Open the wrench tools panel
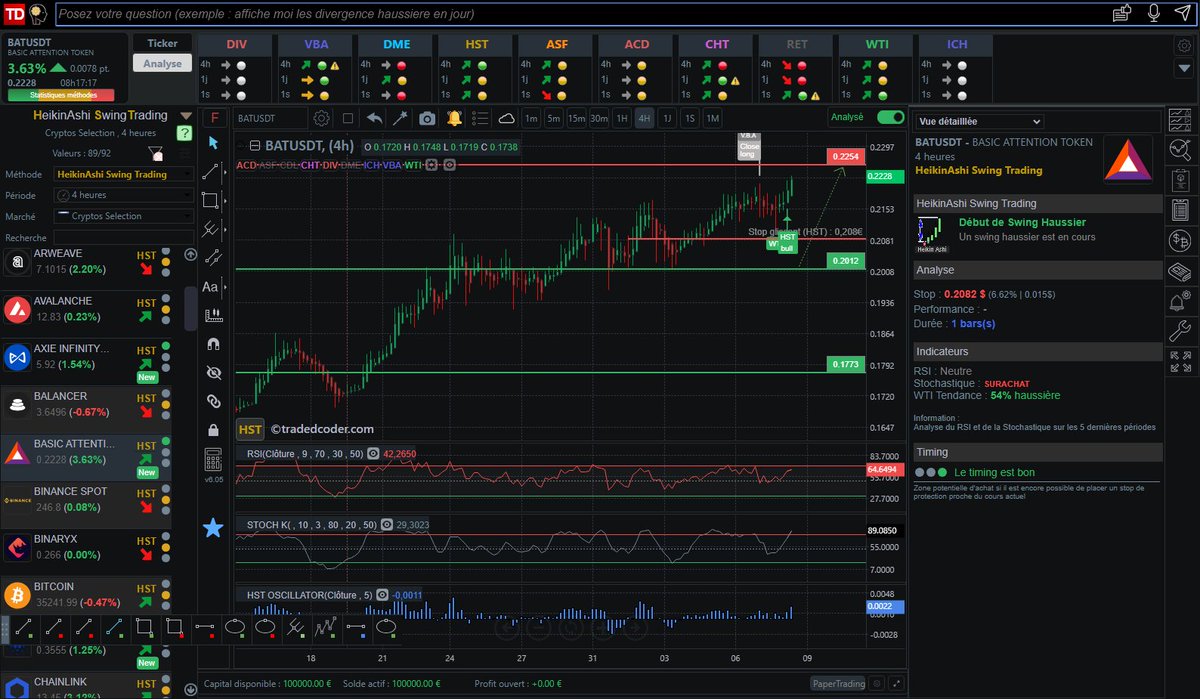This screenshot has width=1200, height=699. [1179, 331]
